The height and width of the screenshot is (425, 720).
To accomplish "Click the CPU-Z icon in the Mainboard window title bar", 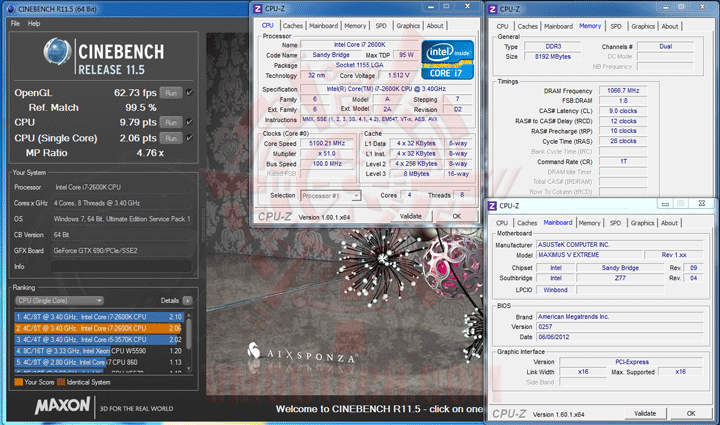I will point(493,206).
